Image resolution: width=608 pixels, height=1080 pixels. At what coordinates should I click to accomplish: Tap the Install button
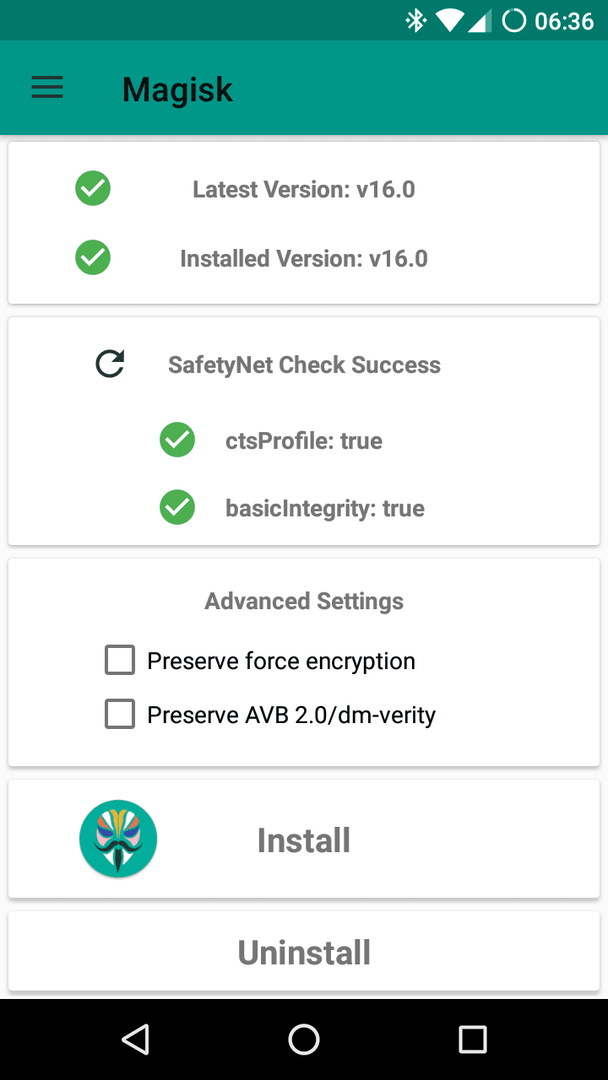click(x=304, y=839)
